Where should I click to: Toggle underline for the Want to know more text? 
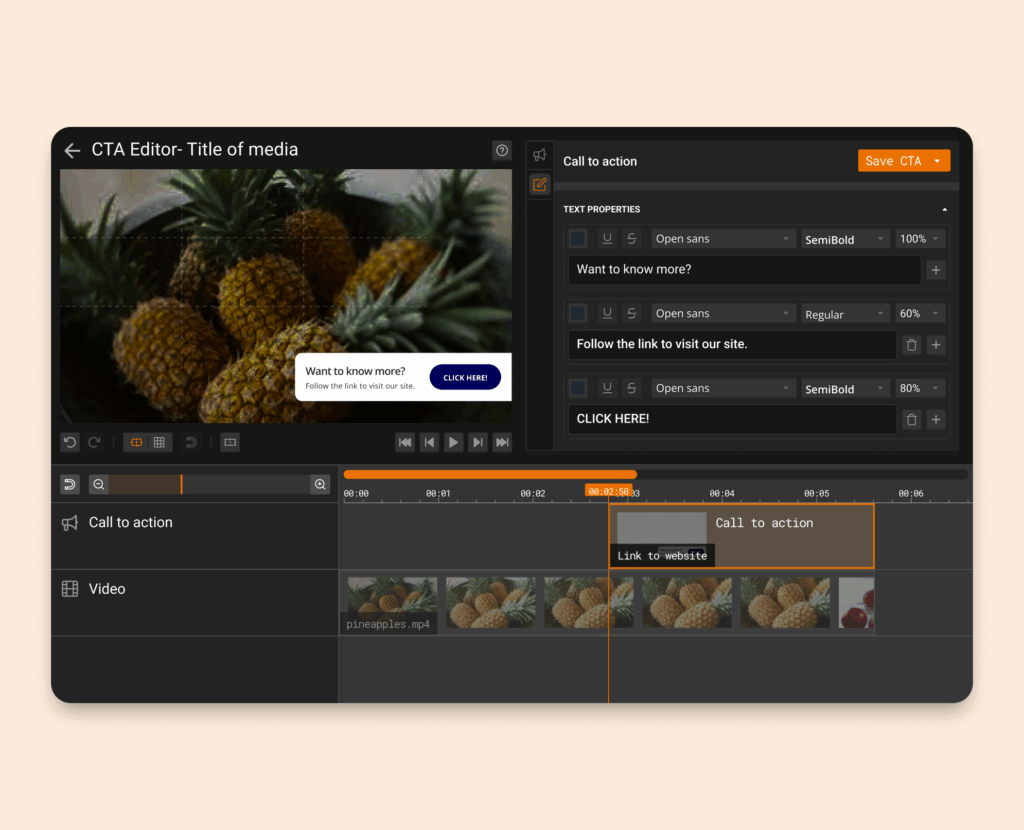click(607, 238)
